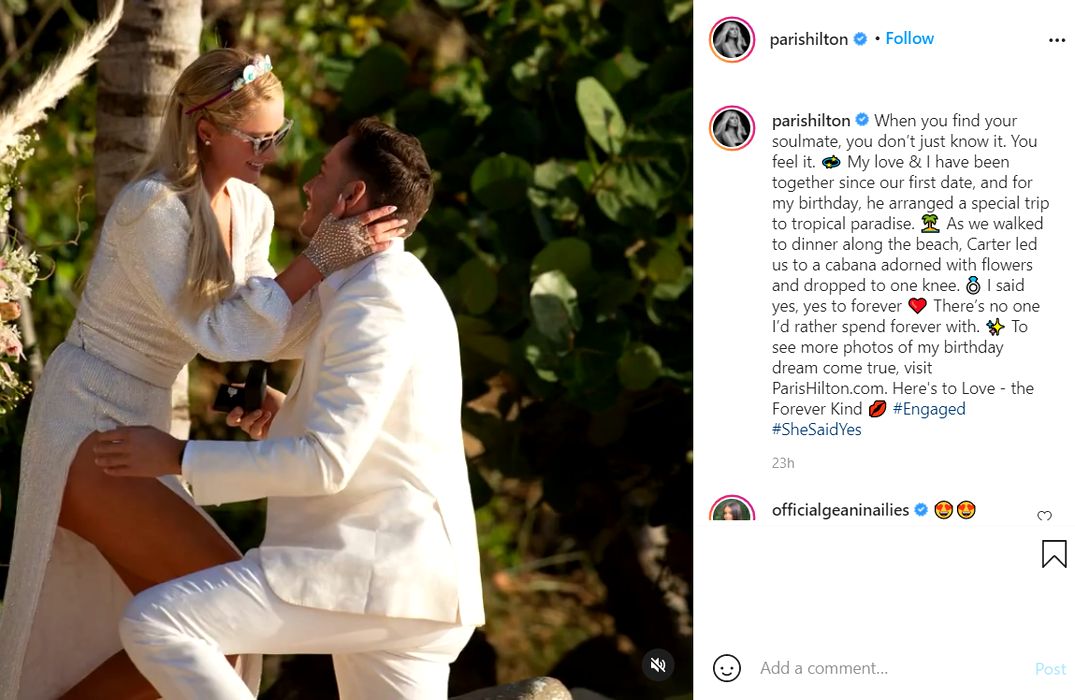Like the officialgeaninailies comment heart
Viewport: 1075px width, 700px height.
pyautogui.click(x=1044, y=515)
